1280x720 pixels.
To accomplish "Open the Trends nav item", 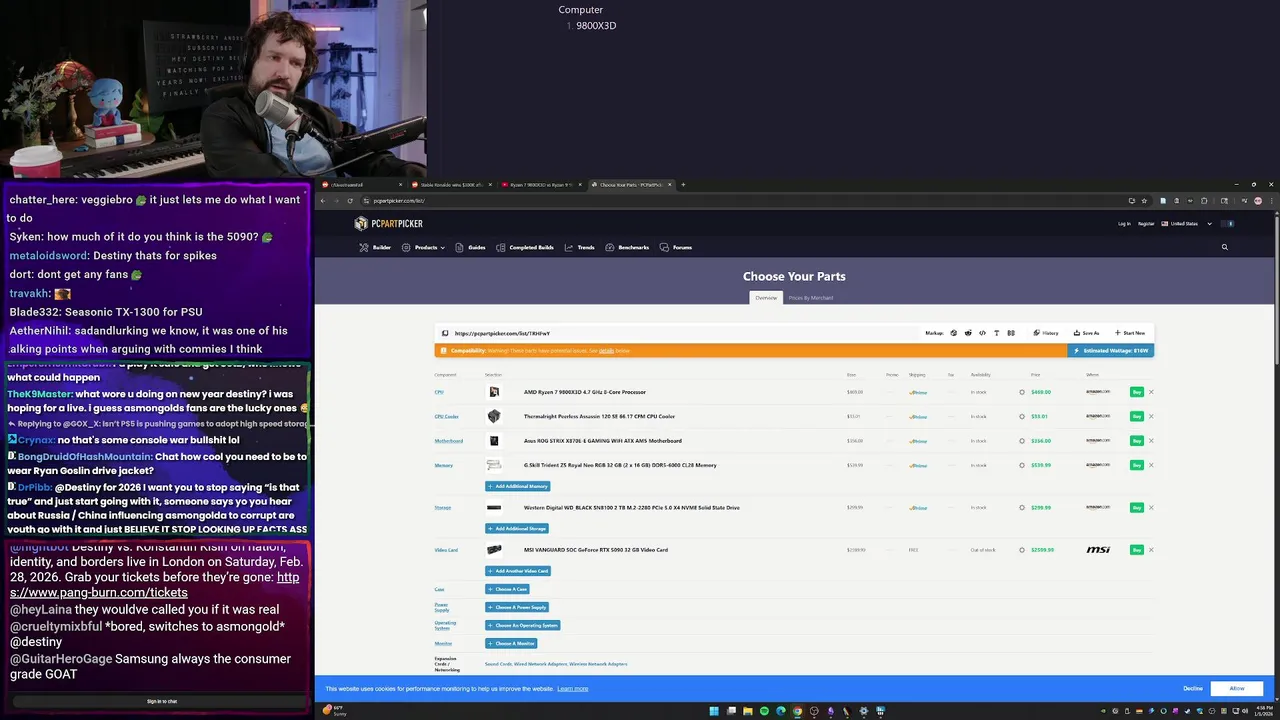I will (579, 247).
